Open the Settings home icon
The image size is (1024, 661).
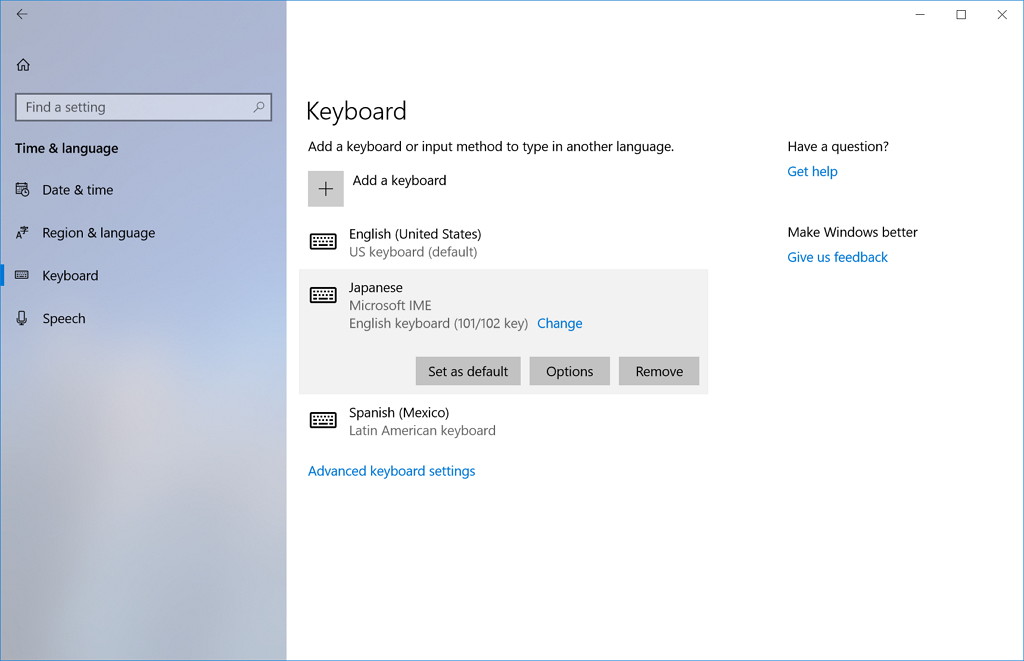point(23,65)
